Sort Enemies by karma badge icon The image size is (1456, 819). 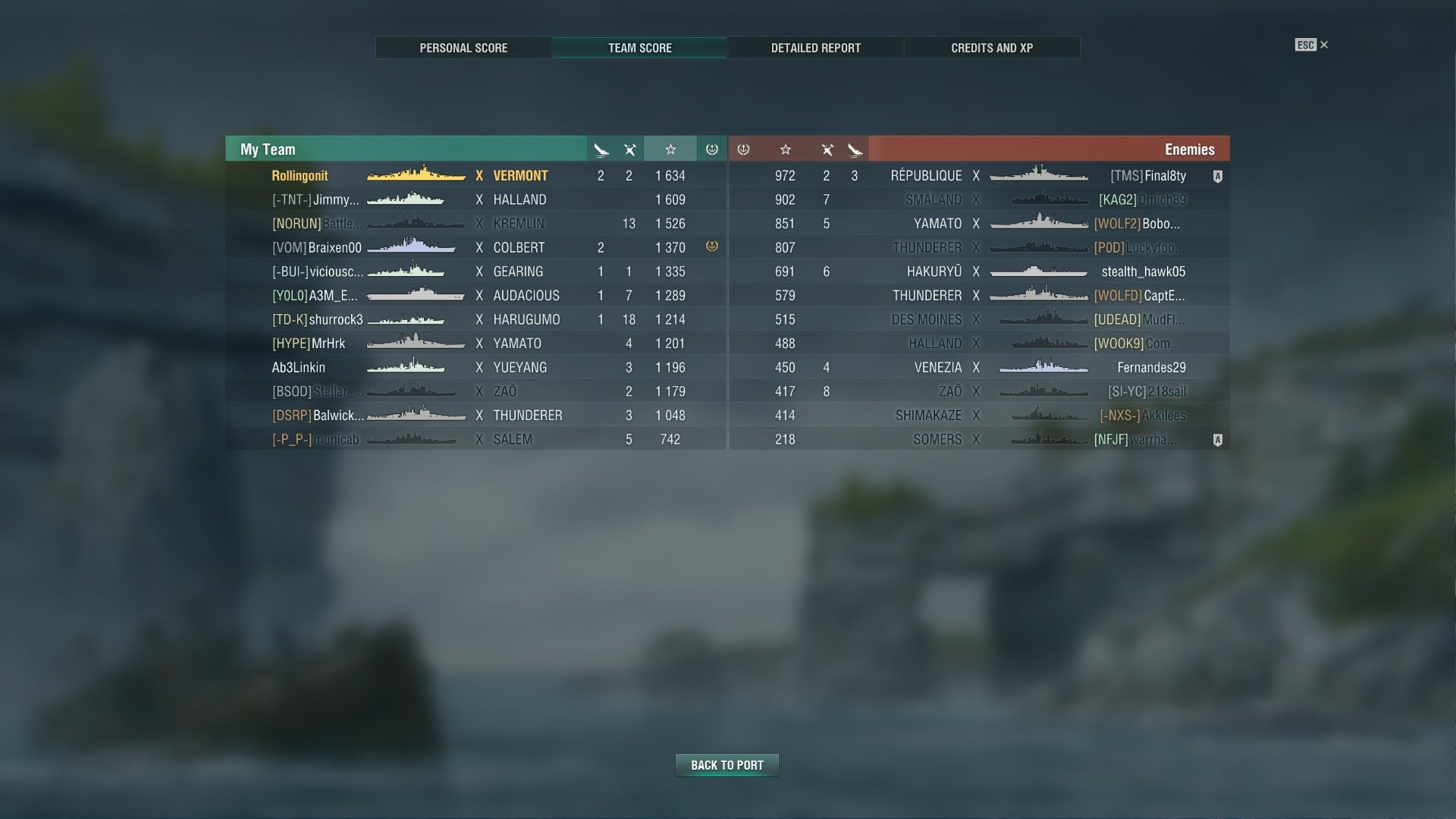tap(743, 149)
